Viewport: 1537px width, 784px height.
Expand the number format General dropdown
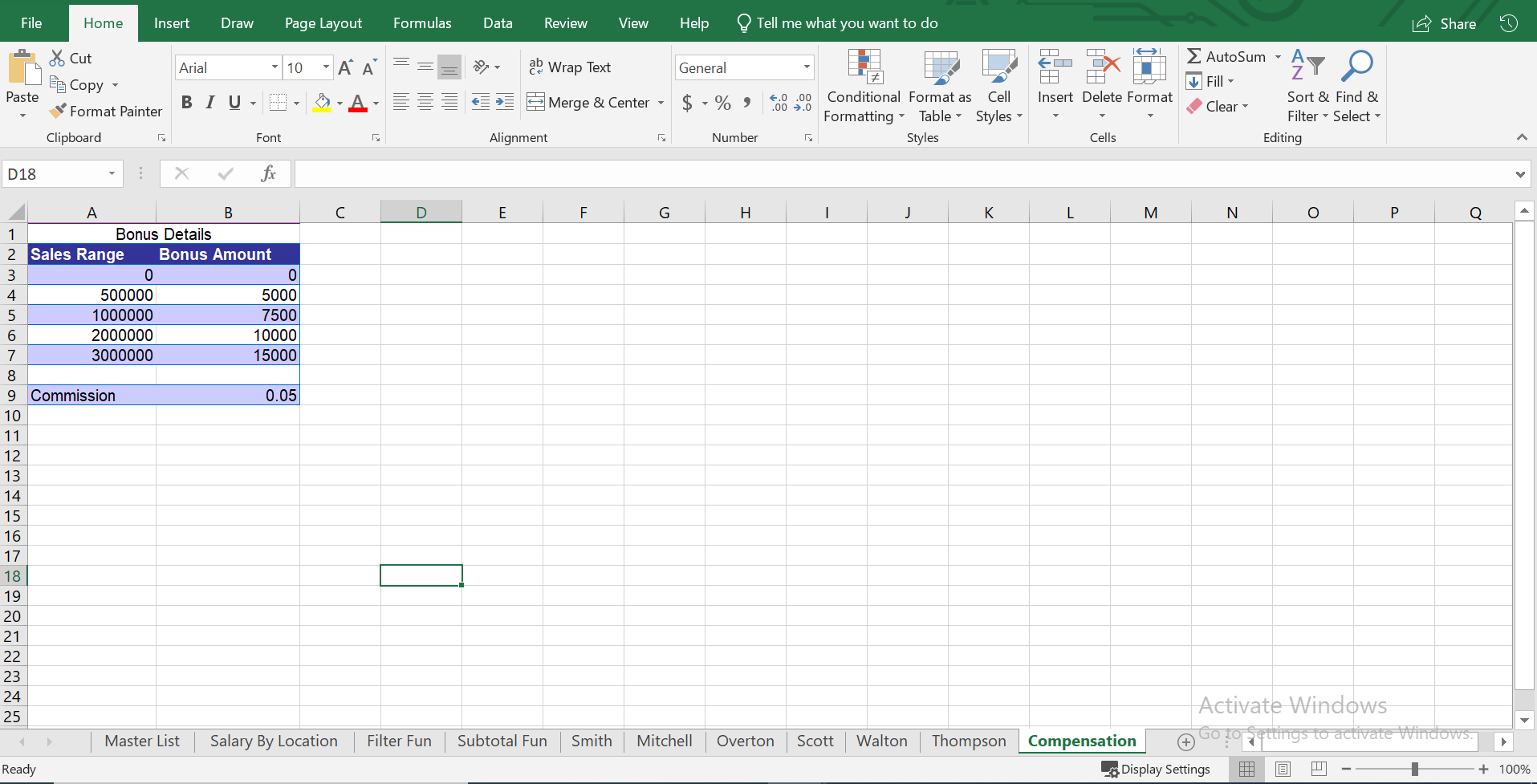coord(807,67)
